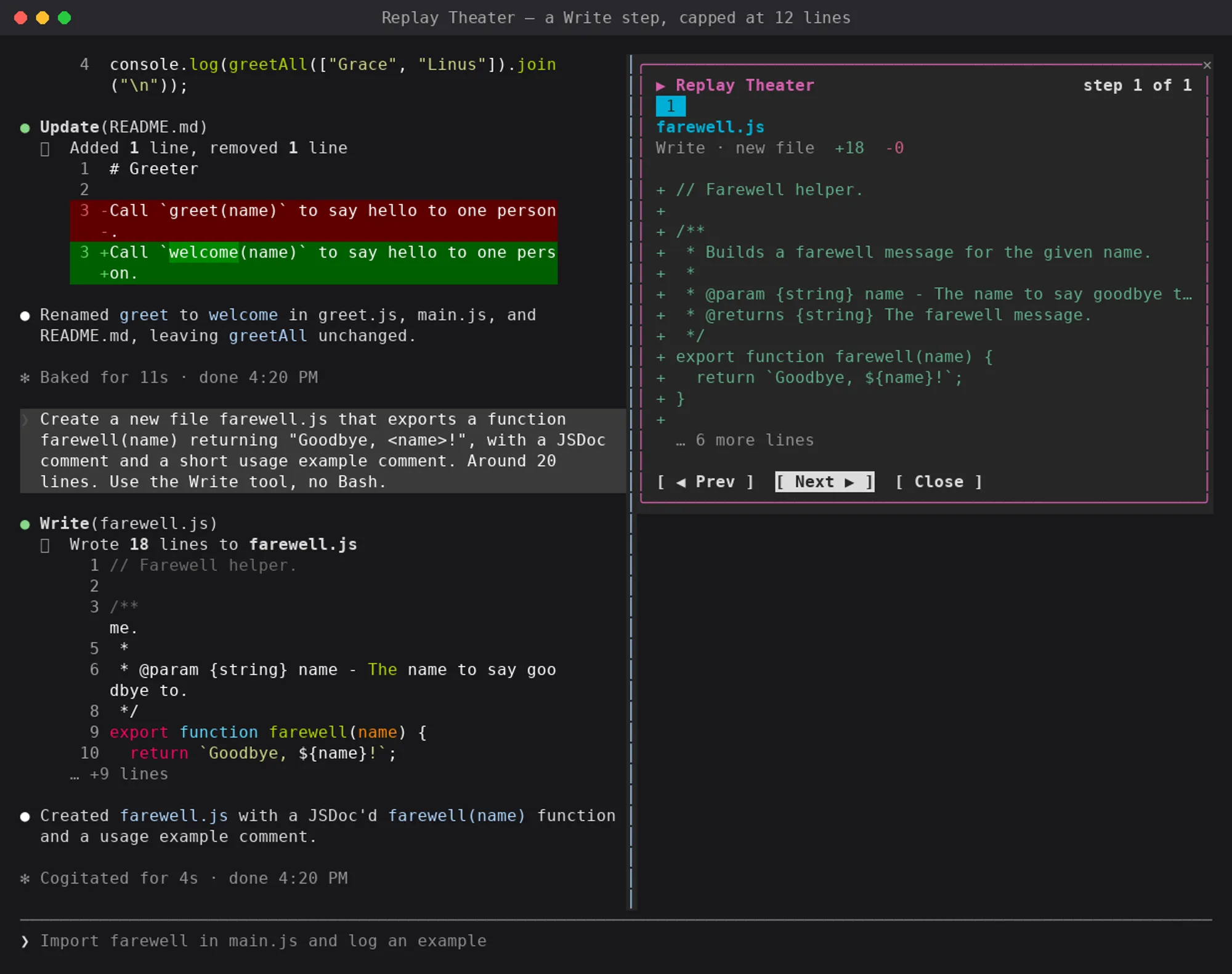
Task: Click the highlighted 'welcome' in the added line
Action: (x=203, y=252)
